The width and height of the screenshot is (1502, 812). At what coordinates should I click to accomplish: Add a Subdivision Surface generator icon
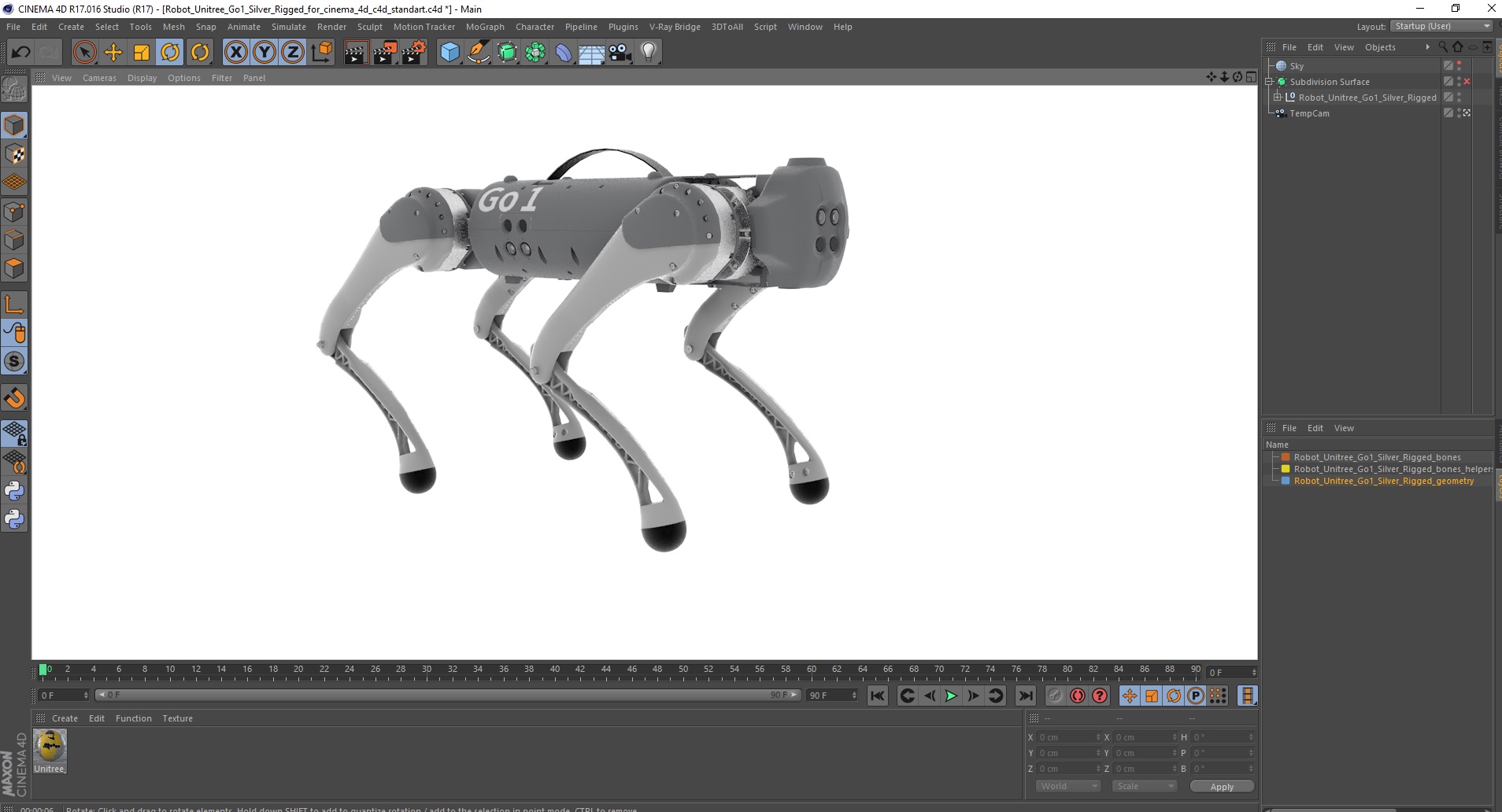click(x=507, y=52)
